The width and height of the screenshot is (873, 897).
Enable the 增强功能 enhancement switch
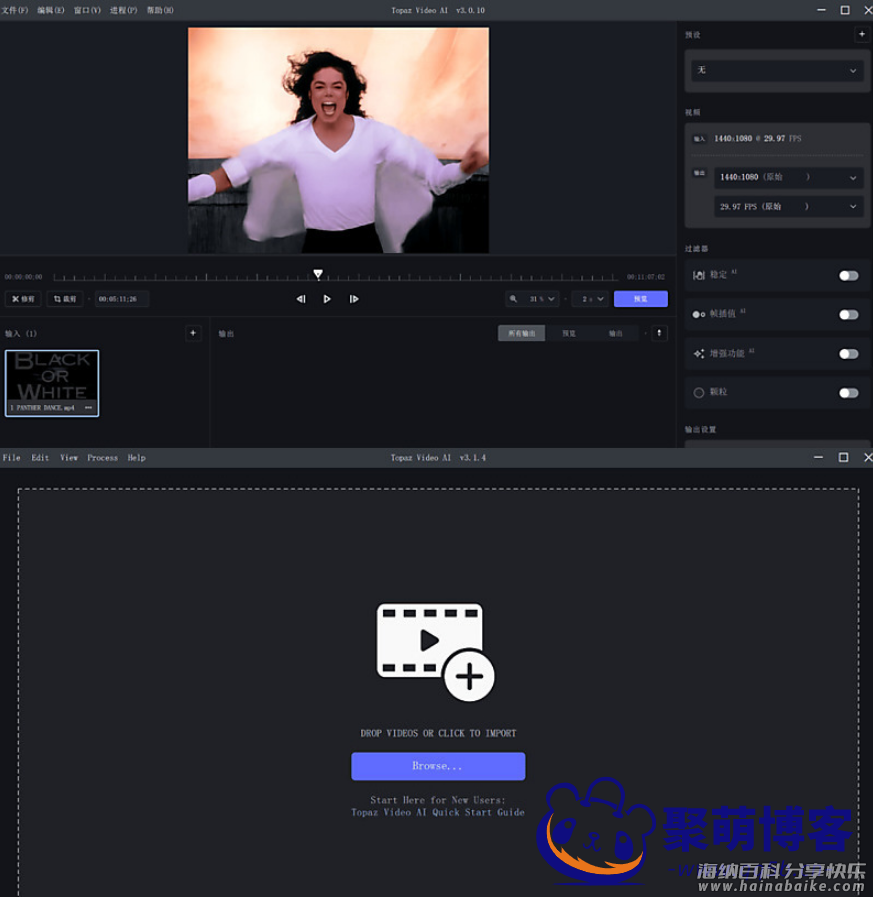pos(848,354)
